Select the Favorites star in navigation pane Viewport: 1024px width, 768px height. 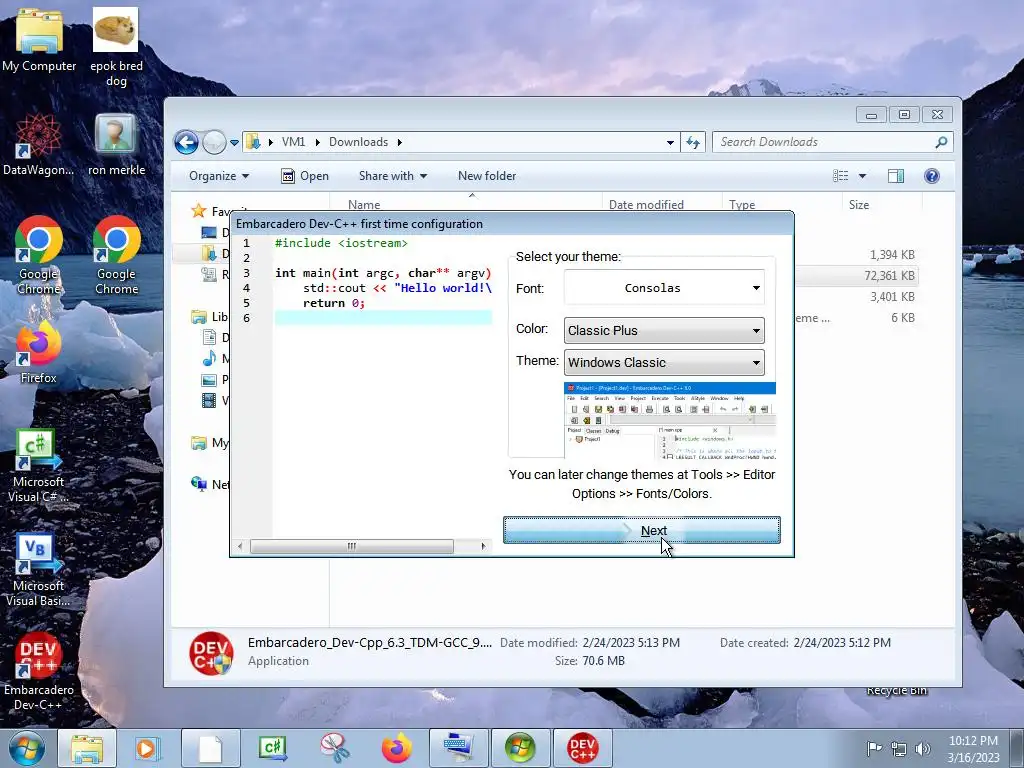click(x=199, y=211)
